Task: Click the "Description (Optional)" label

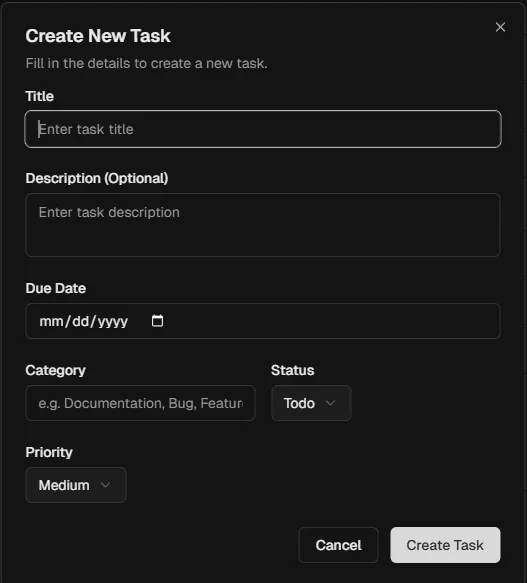Action: click(x=97, y=178)
